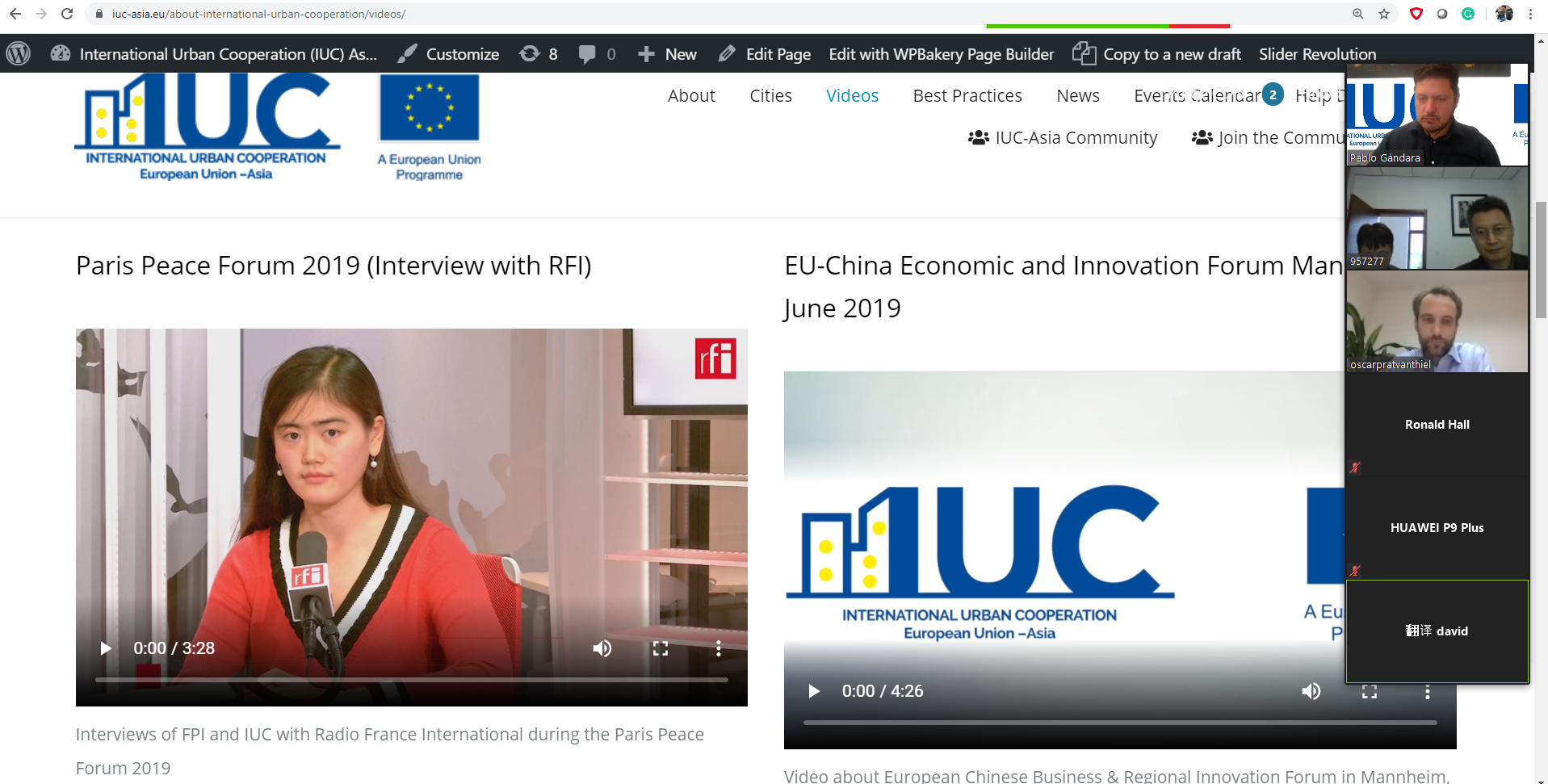Play the Paris Peace Forum video
The height and width of the screenshot is (784, 1548).
pos(105,648)
